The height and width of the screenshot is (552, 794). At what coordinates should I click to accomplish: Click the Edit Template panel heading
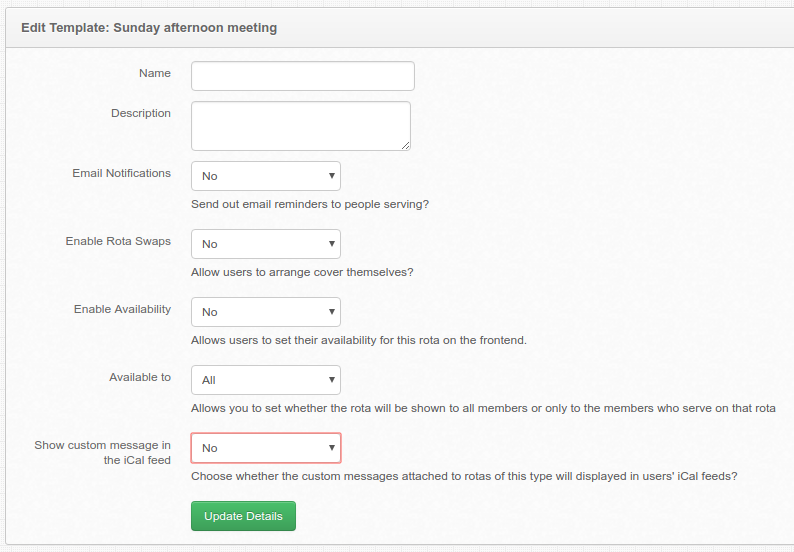click(149, 27)
